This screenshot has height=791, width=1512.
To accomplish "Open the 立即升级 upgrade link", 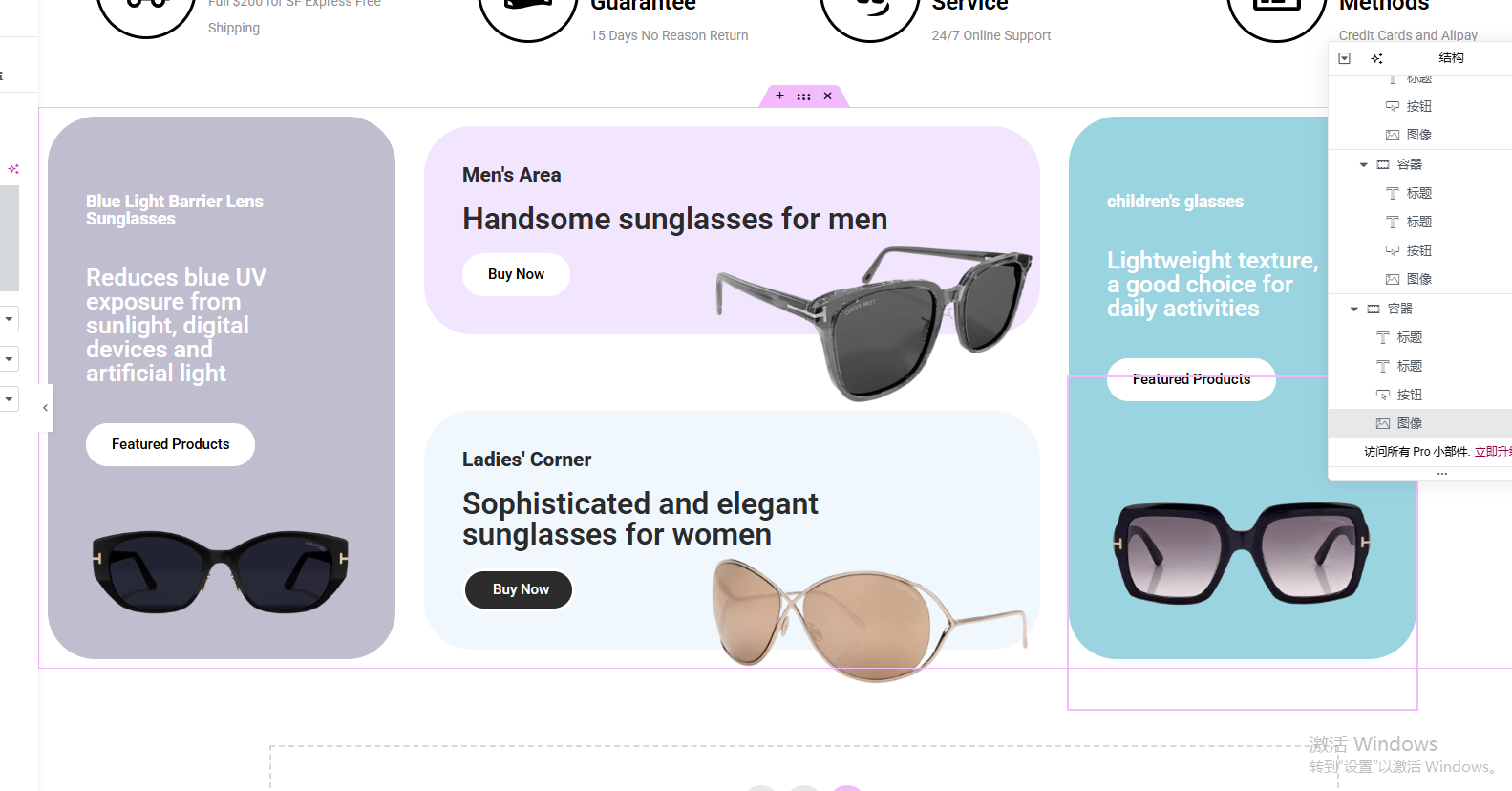I will tap(1492, 452).
